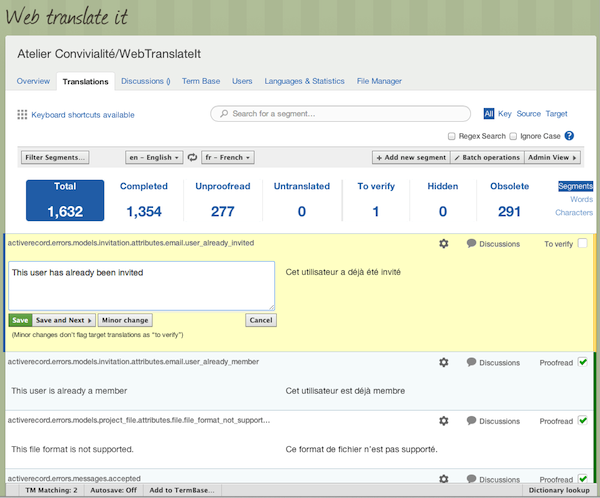The image size is (600, 498).
Task: Click Add to TermBase in bottom bar
Action: coord(182,490)
